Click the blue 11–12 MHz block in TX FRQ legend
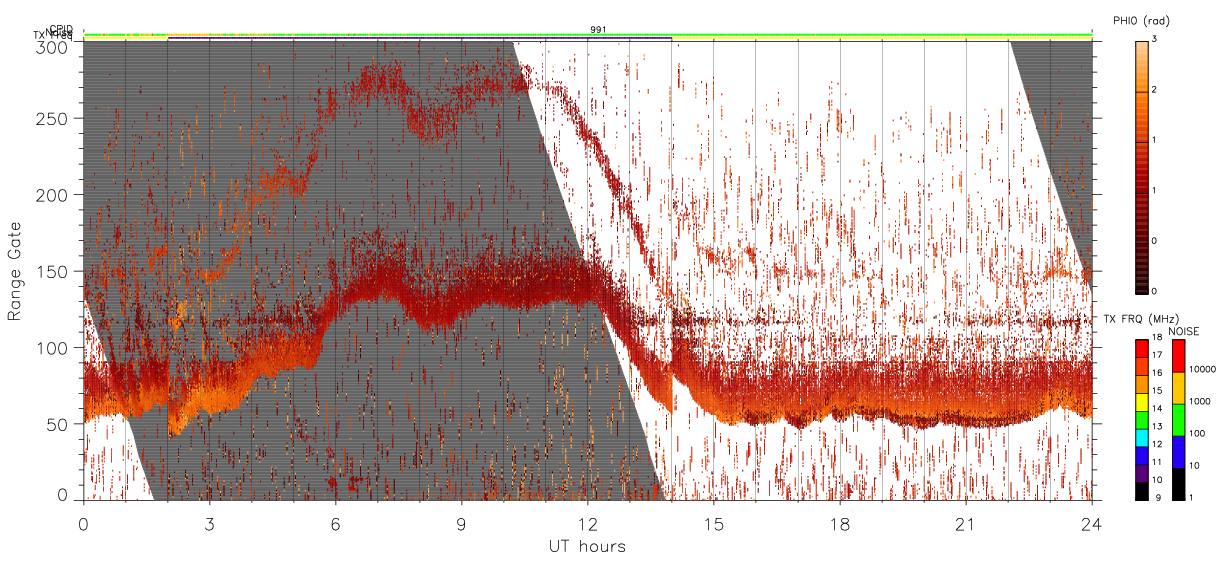 [x=1141, y=454]
